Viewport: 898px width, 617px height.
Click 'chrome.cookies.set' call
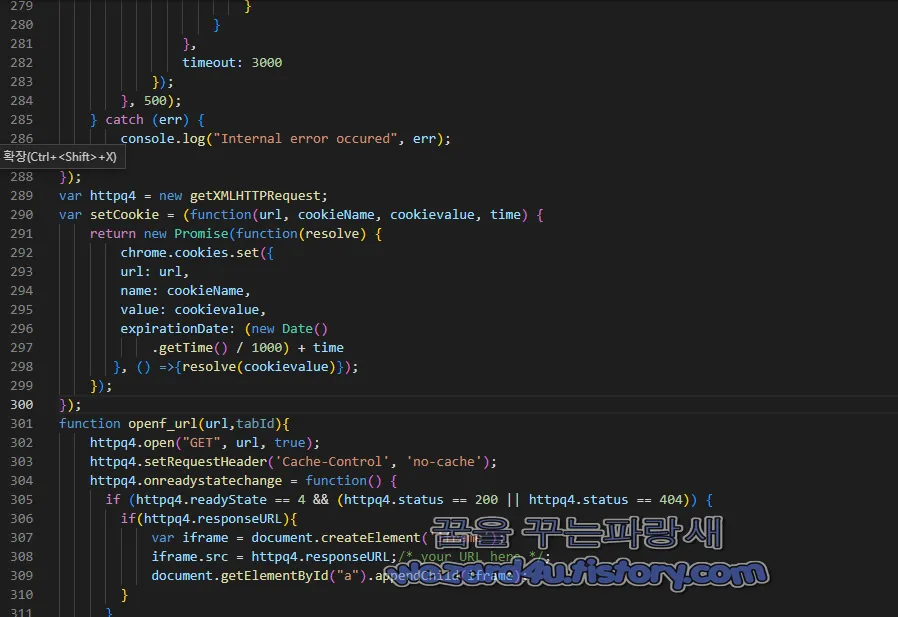[x=190, y=253]
